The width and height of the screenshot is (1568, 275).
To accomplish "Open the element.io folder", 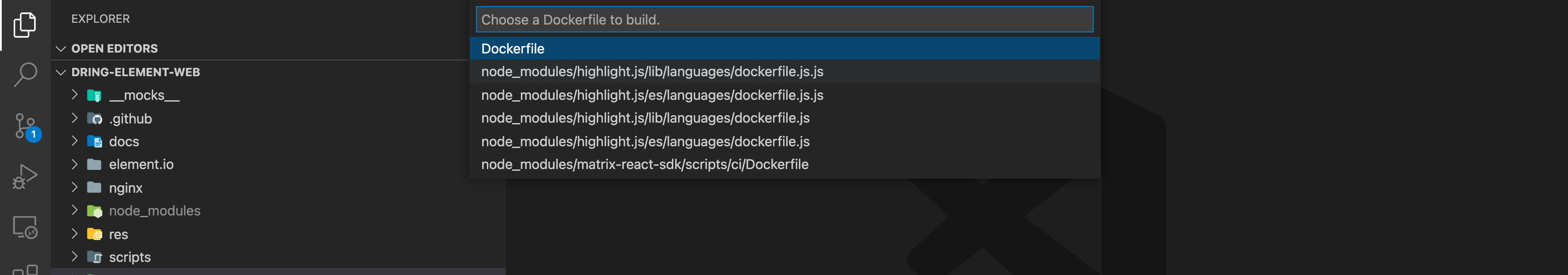I will point(141,165).
